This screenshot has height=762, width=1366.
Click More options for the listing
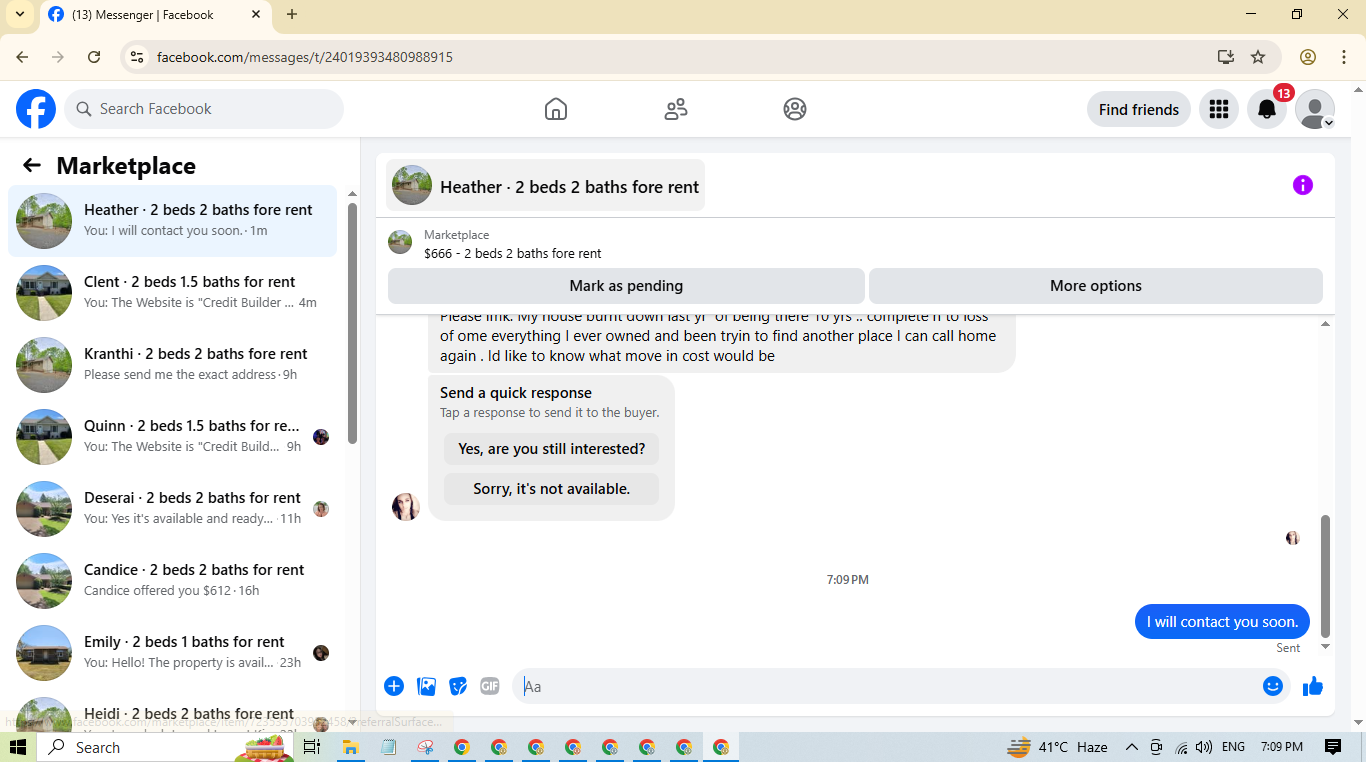tap(1096, 286)
